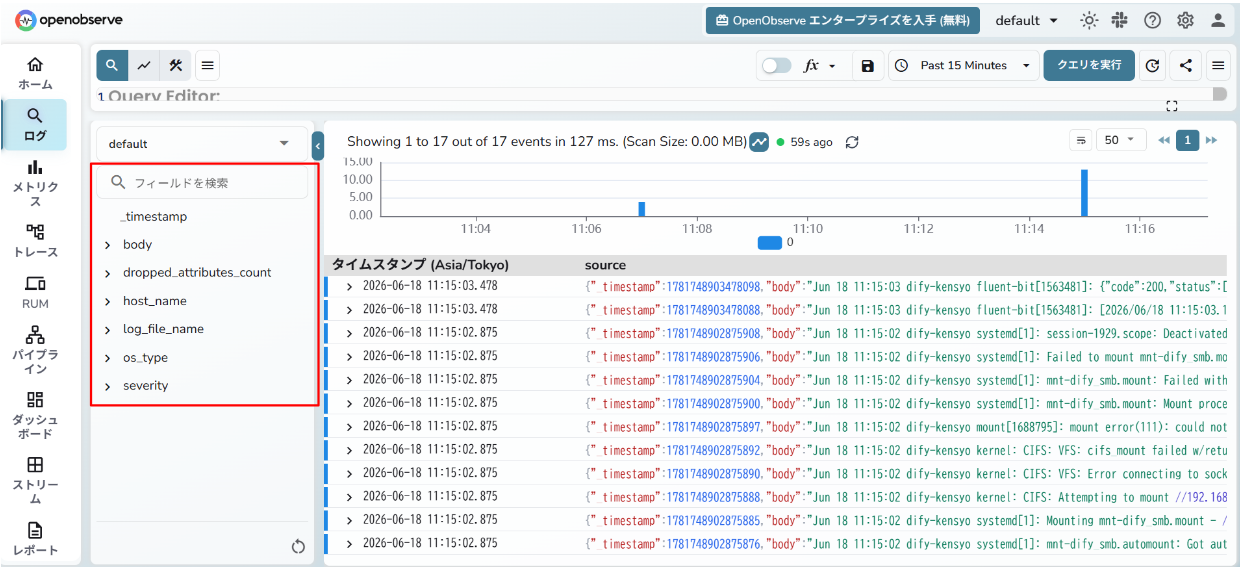The image size is (1240, 567).
Task: Toggle the SQL mode switch beside fx
Action: (x=776, y=66)
